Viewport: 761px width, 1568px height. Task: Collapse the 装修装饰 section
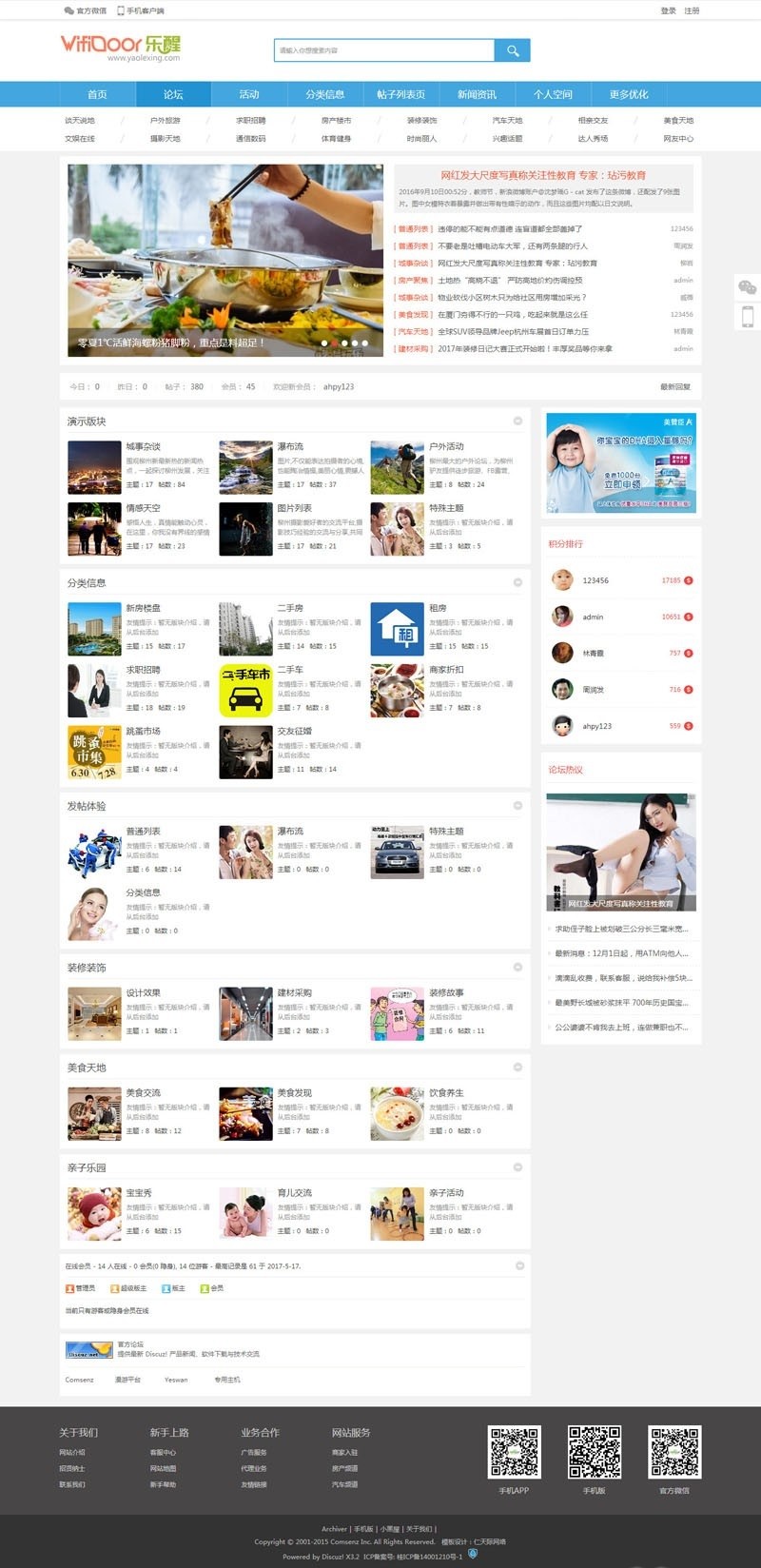coord(517,967)
